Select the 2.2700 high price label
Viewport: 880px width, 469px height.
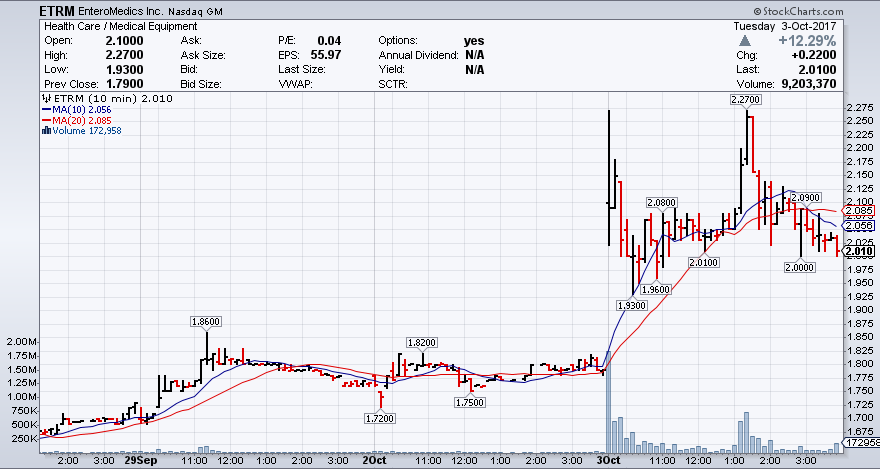[747, 100]
